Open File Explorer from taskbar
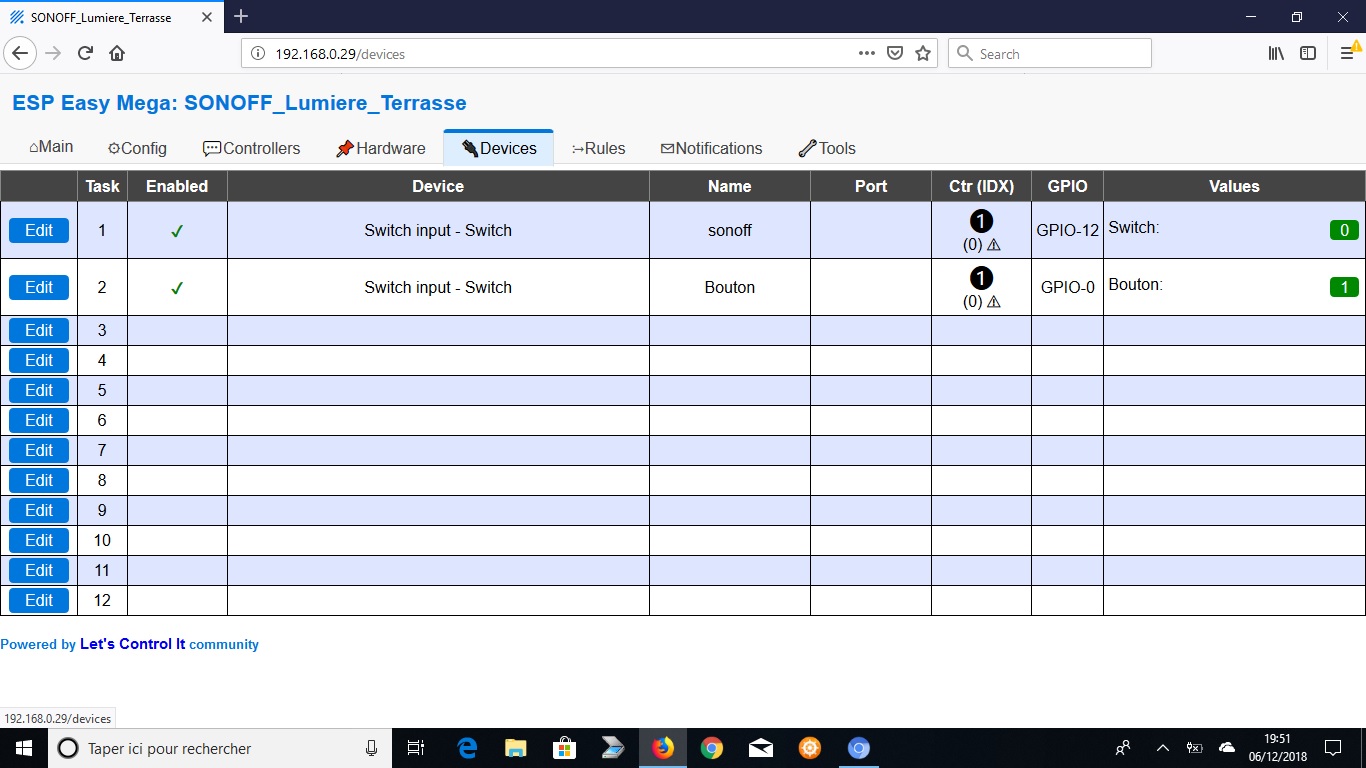Image resolution: width=1366 pixels, height=768 pixels. click(x=515, y=748)
